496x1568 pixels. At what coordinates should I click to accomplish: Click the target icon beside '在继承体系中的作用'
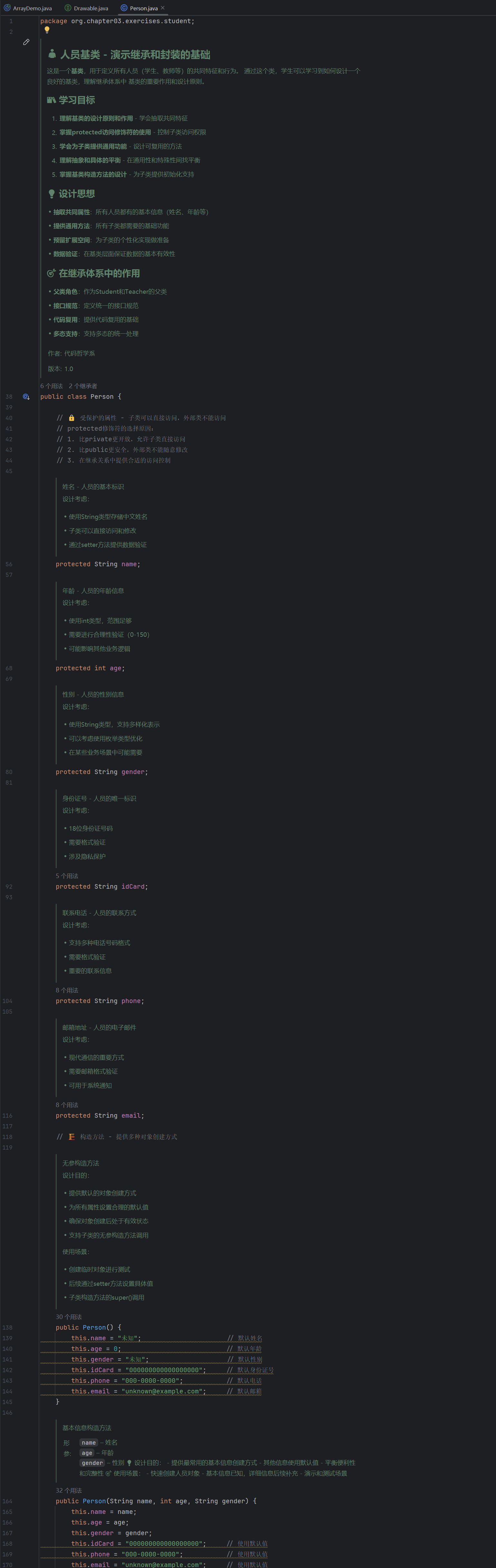[x=52, y=273]
